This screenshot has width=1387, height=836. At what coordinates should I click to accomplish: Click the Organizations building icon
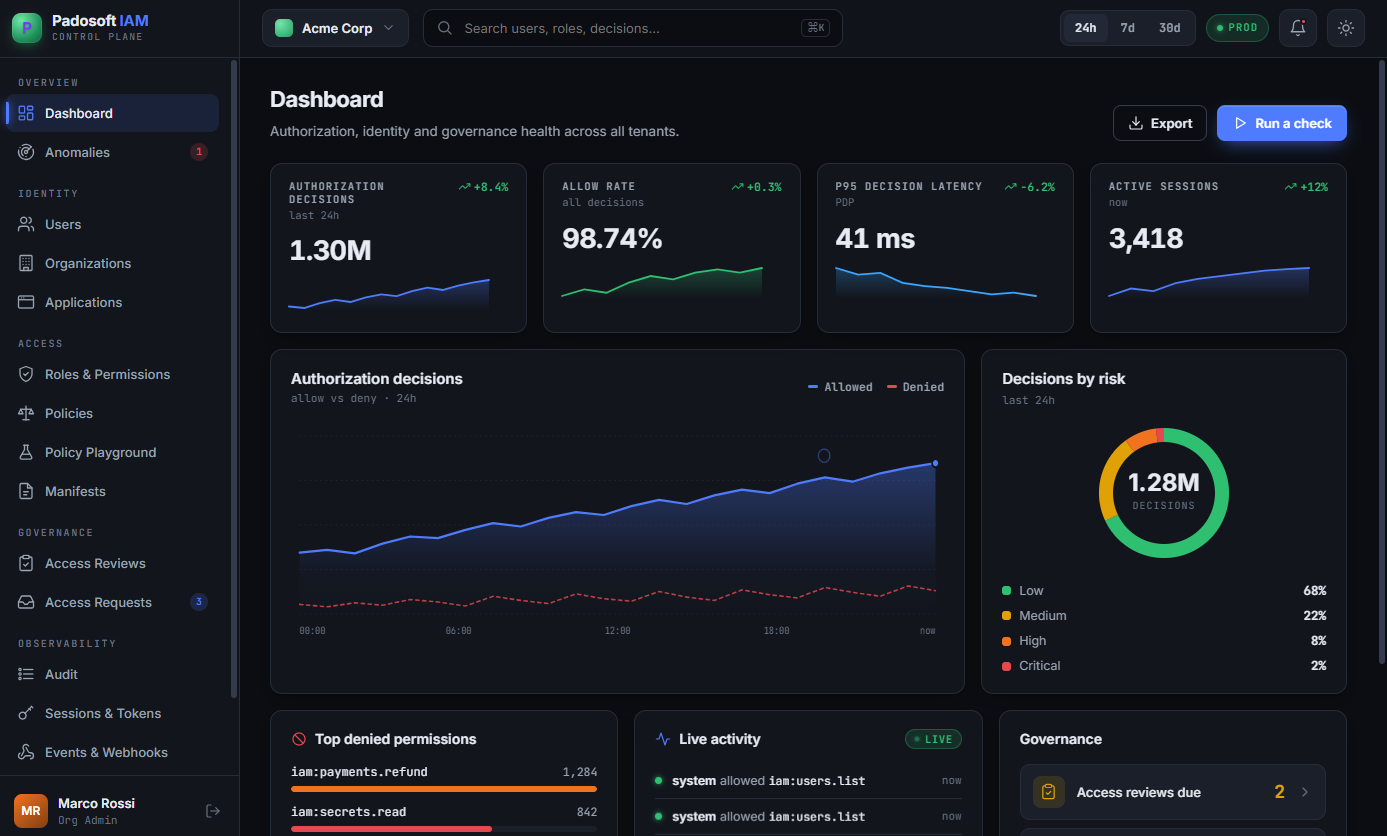click(x=26, y=263)
